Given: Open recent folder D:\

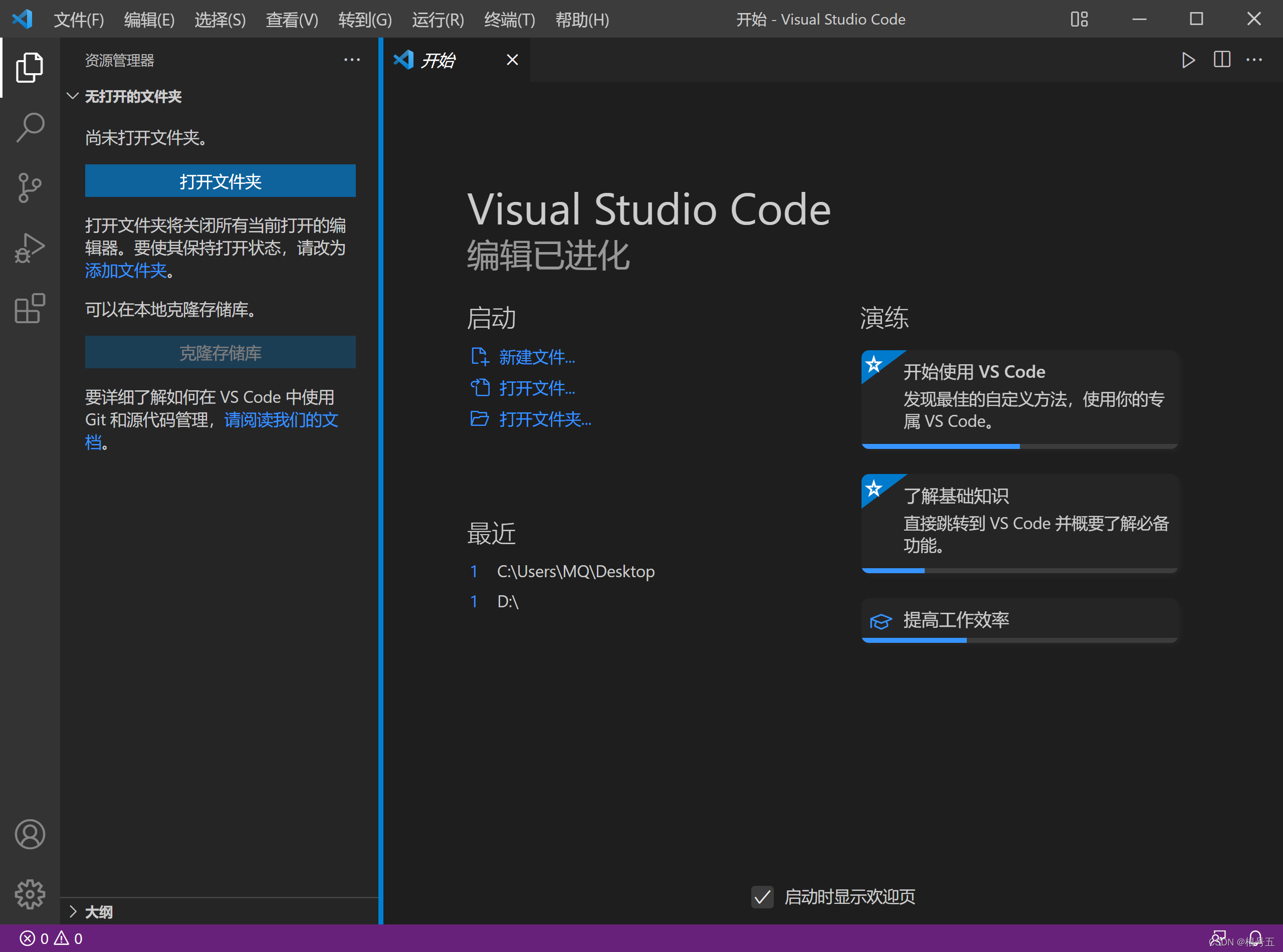Looking at the screenshot, I should click(507, 601).
